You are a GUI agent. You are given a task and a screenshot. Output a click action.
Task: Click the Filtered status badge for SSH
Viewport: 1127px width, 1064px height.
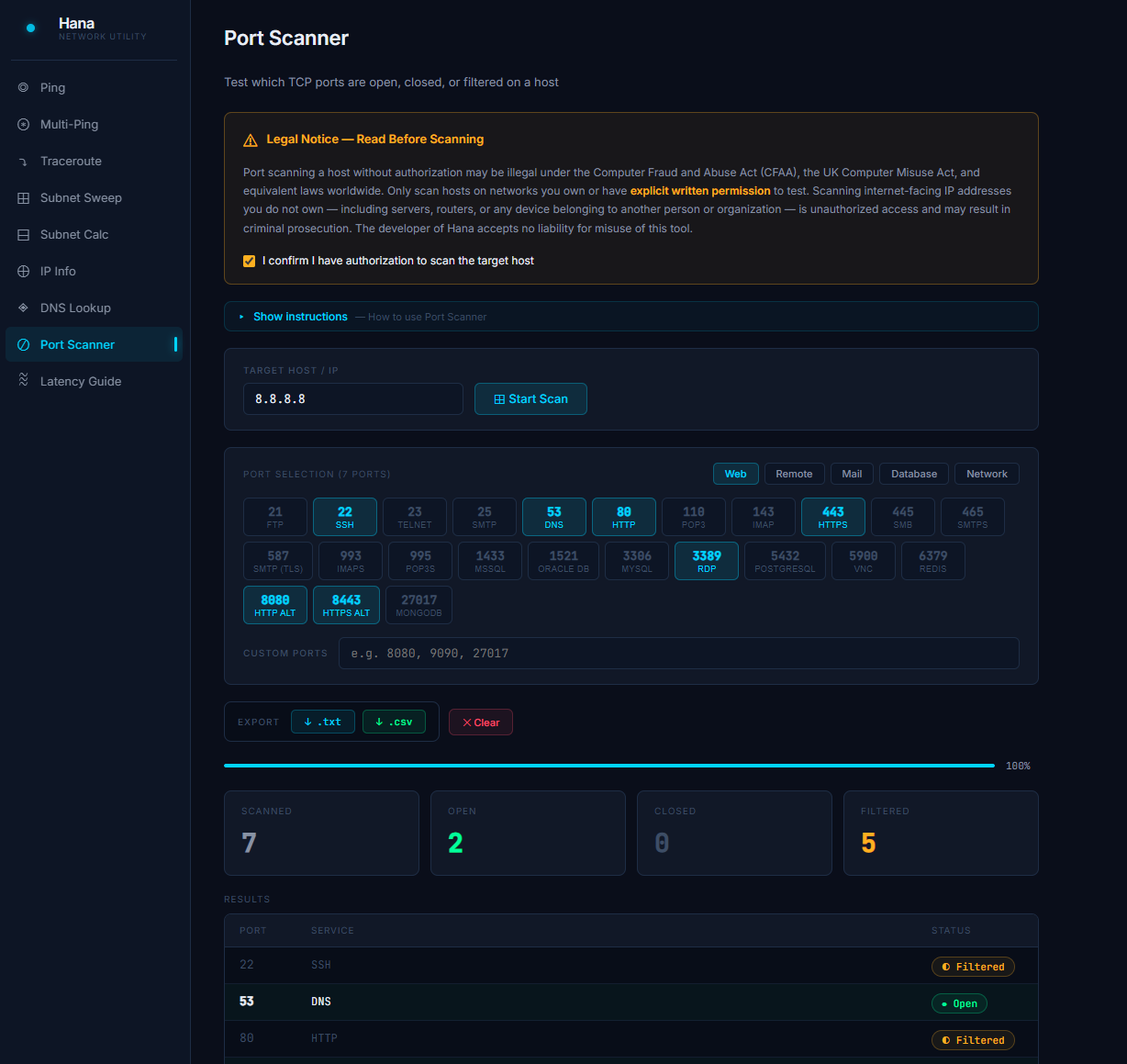[x=973, y=967]
